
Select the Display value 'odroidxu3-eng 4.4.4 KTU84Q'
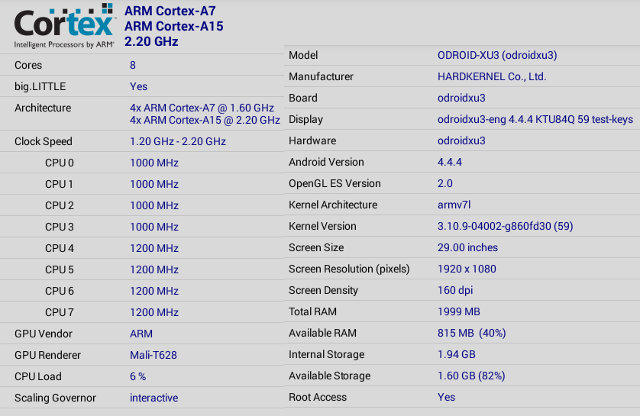click(506, 119)
